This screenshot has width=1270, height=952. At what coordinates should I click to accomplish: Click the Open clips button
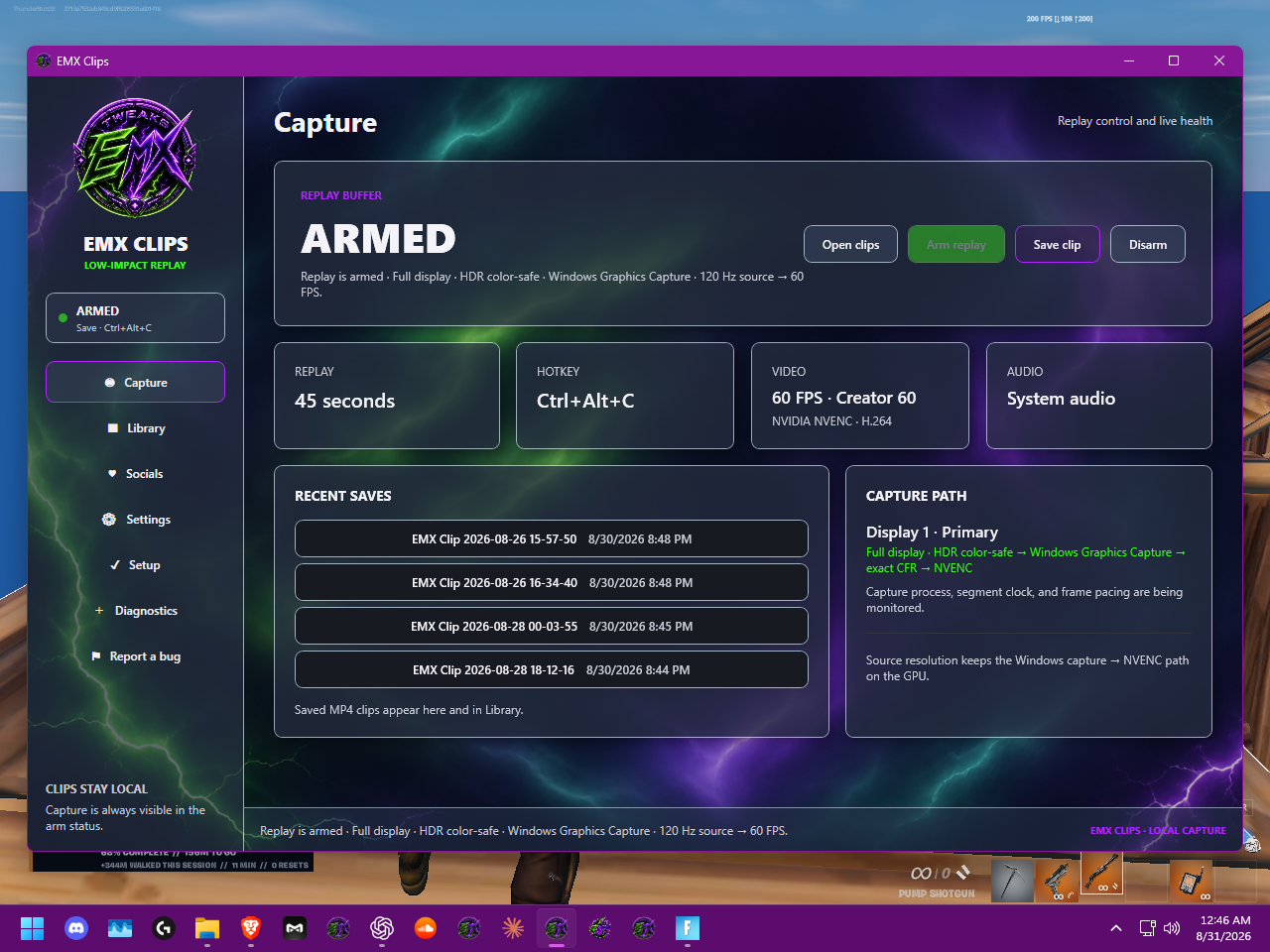pos(850,245)
